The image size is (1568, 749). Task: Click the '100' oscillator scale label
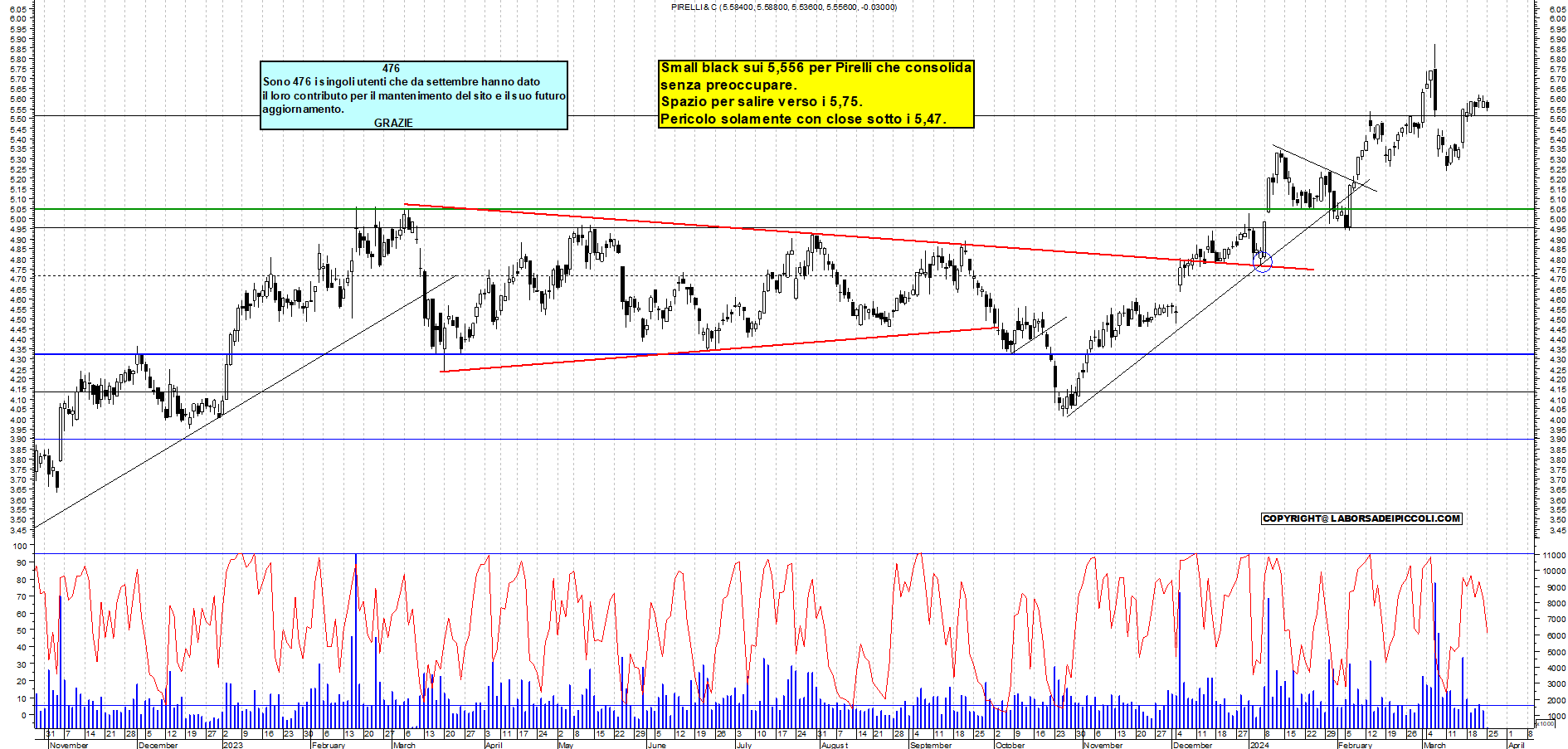[x=20, y=547]
